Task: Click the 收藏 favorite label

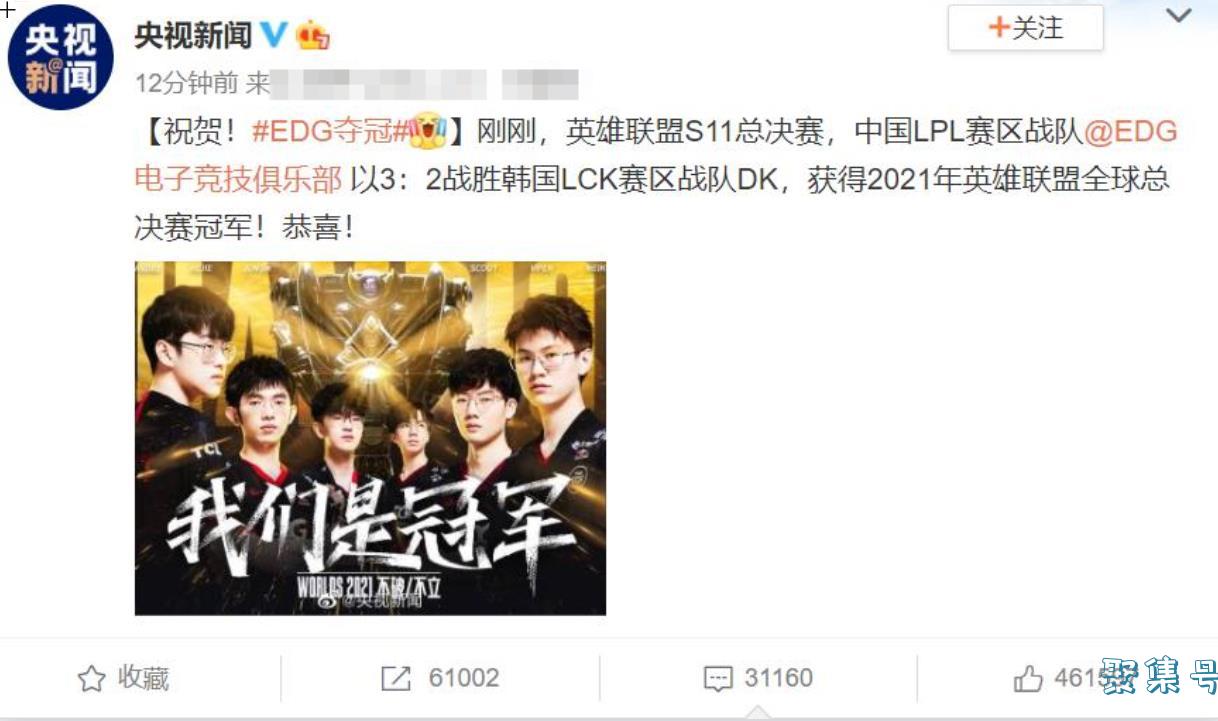Action: 143,679
